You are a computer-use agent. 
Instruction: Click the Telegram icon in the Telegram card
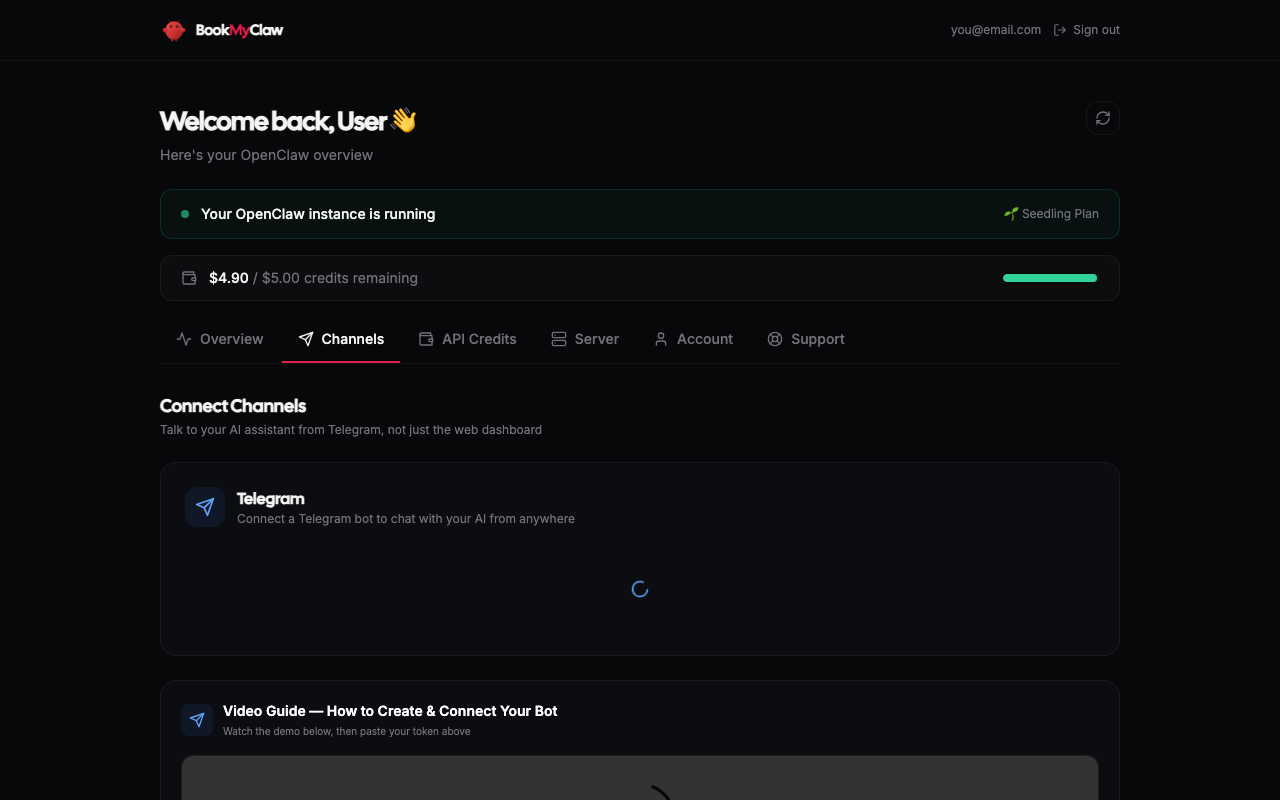point(204,507)
